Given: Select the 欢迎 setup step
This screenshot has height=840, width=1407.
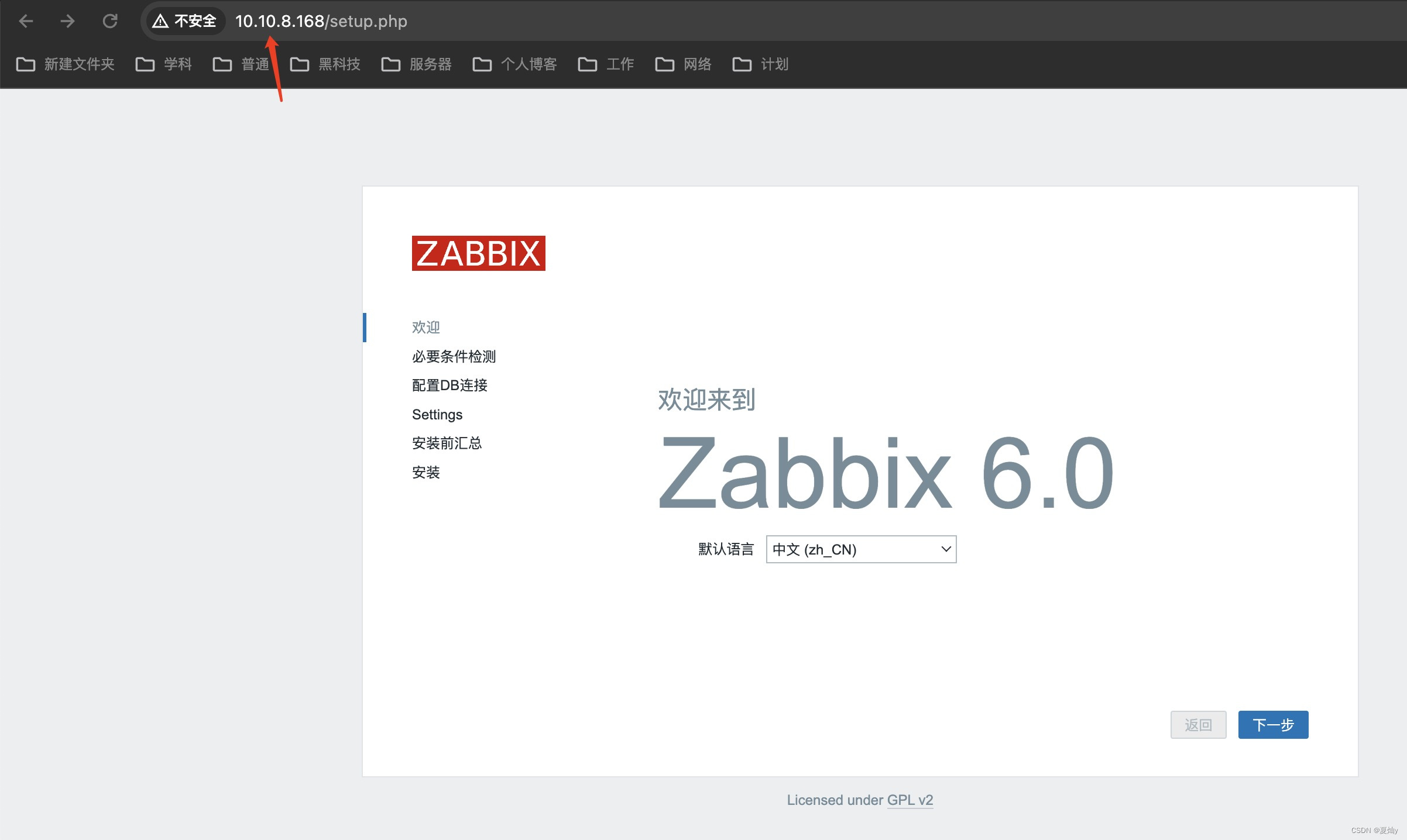Looking at the screenshot, I should click(x=425, y=327).
